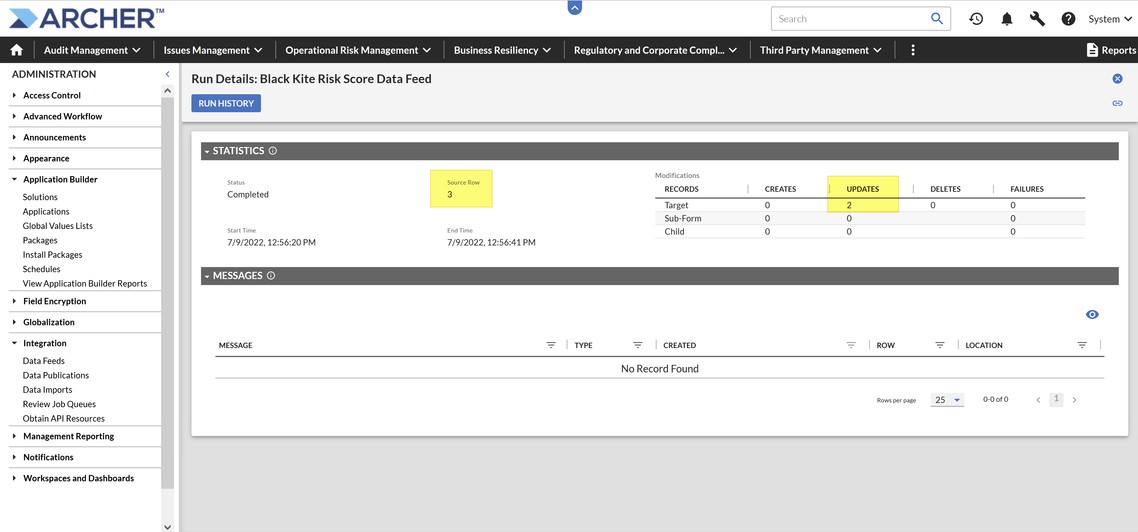Open notifications bell icon
Screen dimensions: 1138x532
(x=1007, y=19)
